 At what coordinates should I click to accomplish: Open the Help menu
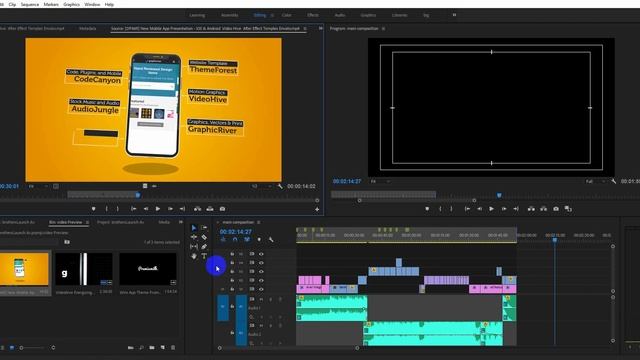click(109, 4)
